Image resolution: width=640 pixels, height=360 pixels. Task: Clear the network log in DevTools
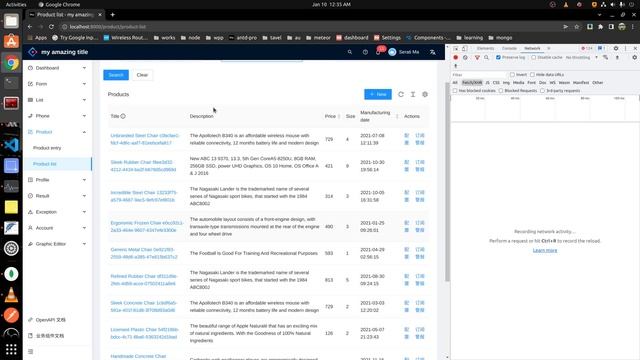[x=465, y=58]
